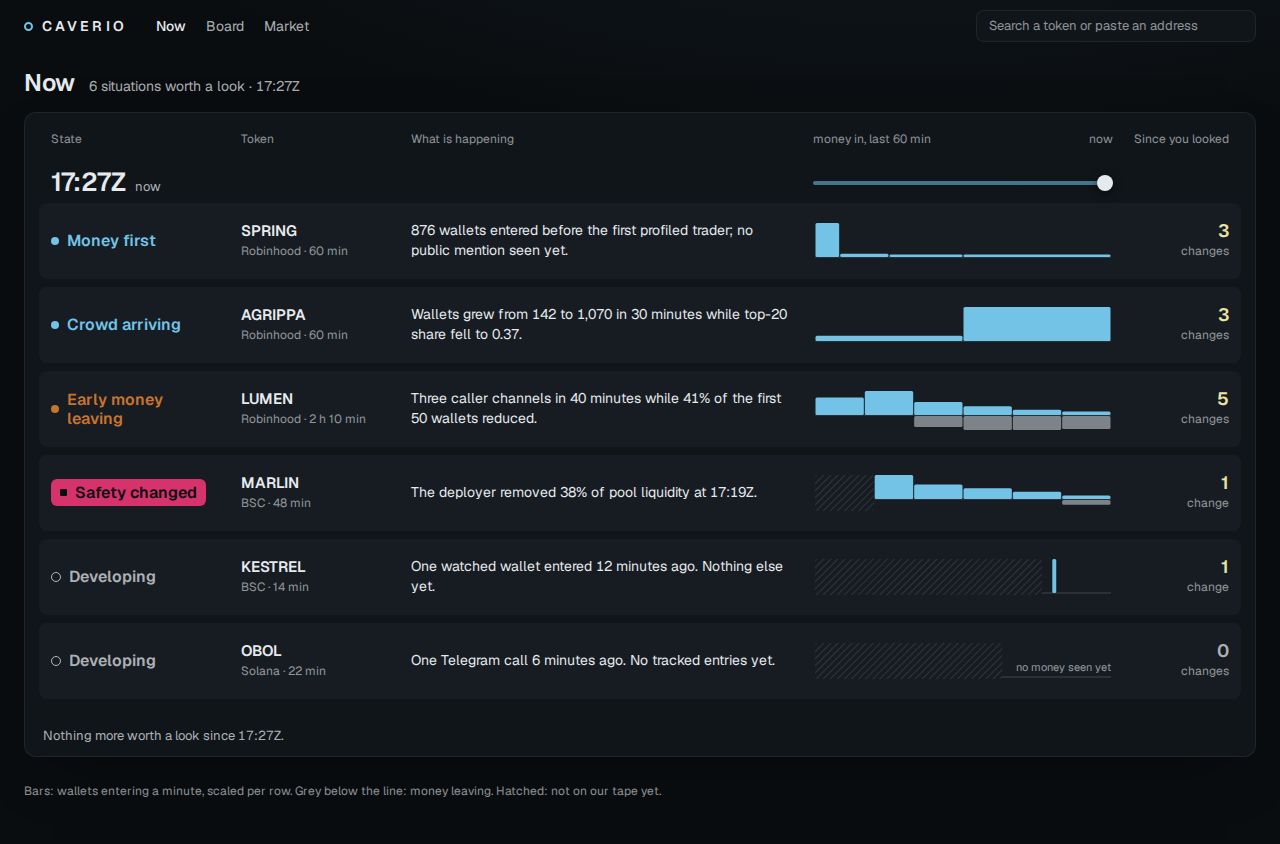Click the LUMEN money-in bar chart
Image resolution: width=1280 pixels, height=844 pixels.
pyautogui.click(x=963, y=410)
